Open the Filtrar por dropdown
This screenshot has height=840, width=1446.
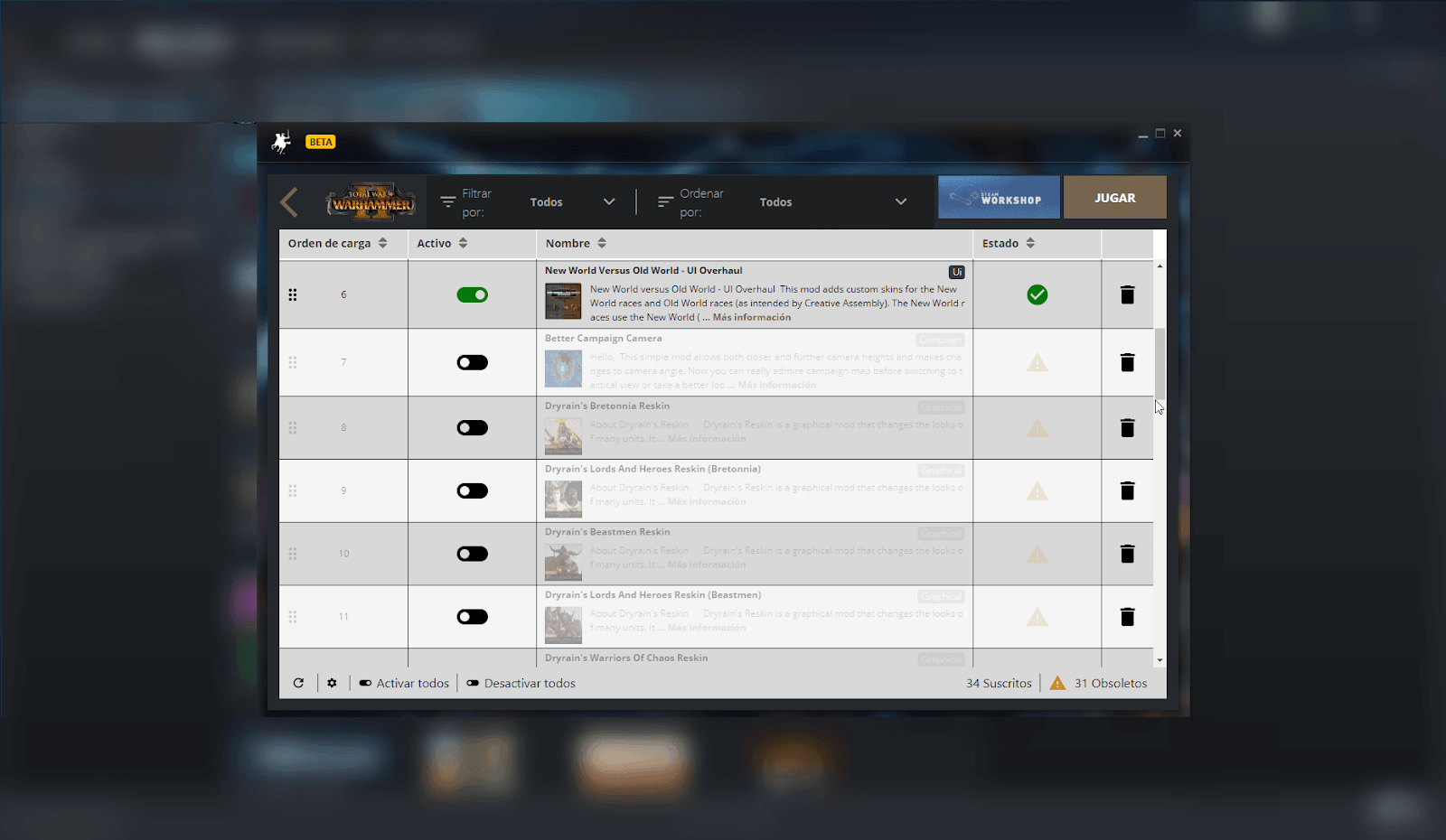click(572, 202)
